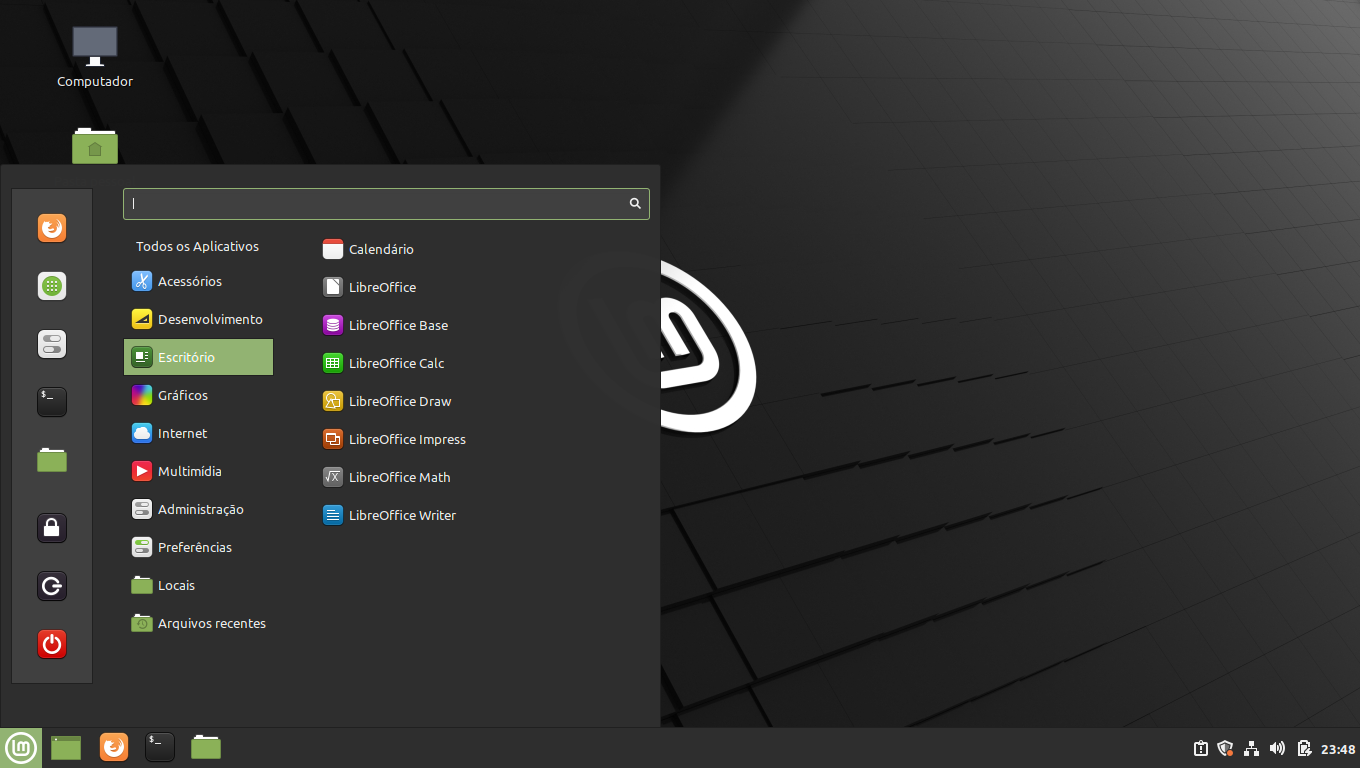
Task: Click the volume speaker tray icon
Action: pos(1277,748)
